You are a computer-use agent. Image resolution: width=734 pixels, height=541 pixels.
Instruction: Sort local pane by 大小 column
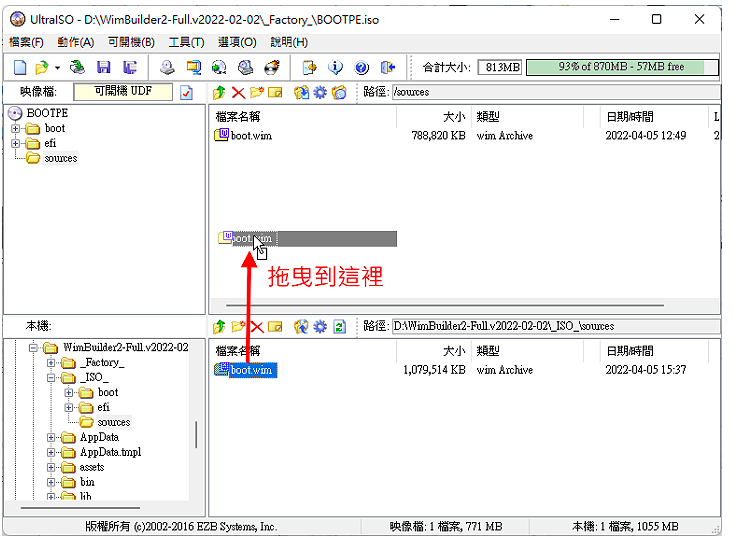coord(433,351)
